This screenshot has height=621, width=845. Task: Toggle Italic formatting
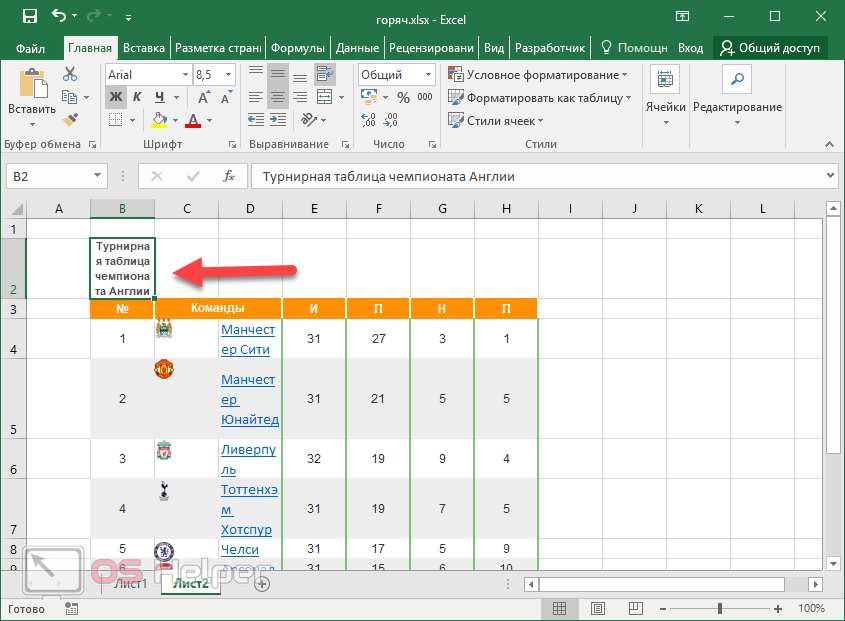click(136, 96)
